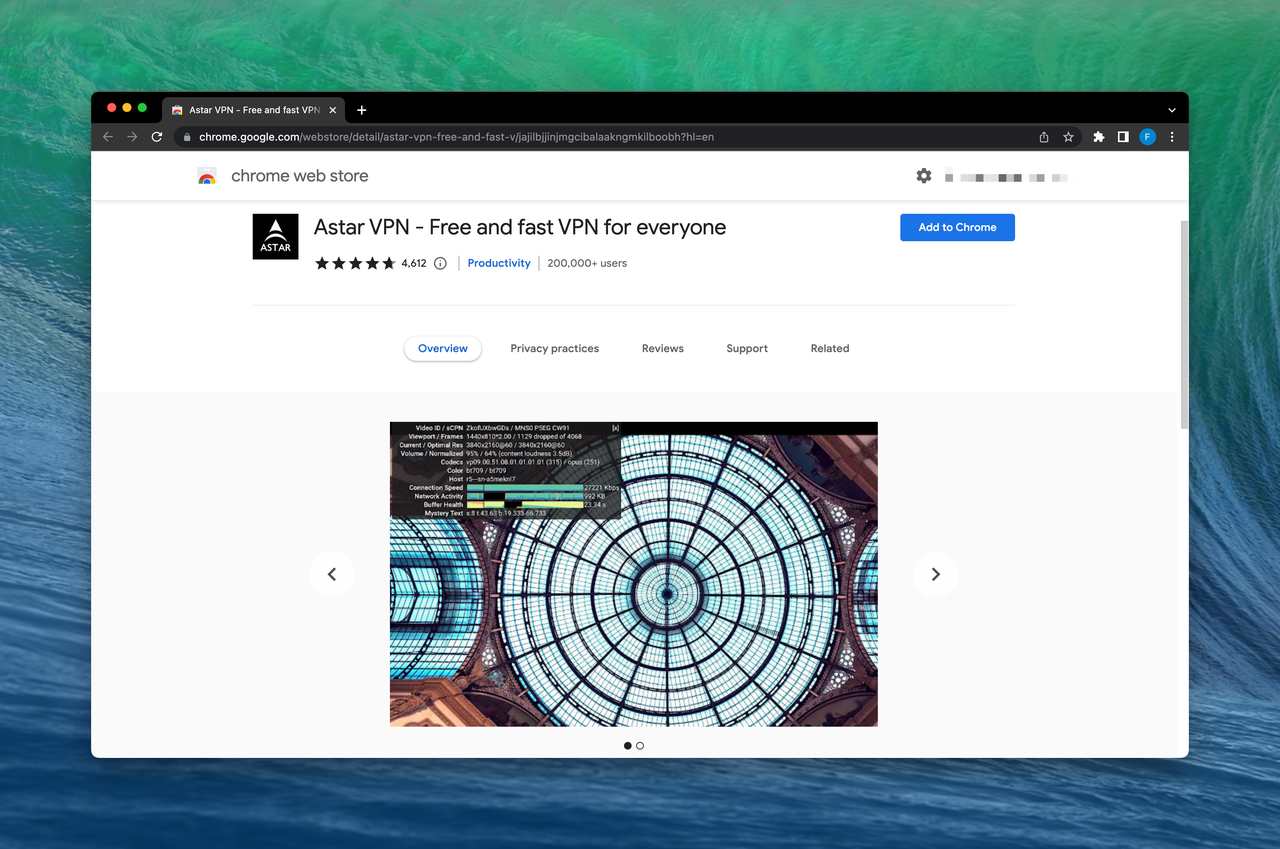The height and width of the screenshot is (849, 1280).
Task: Select the Astar VPN browser tab
Action: pyautogui.click(x=254, y=110)
